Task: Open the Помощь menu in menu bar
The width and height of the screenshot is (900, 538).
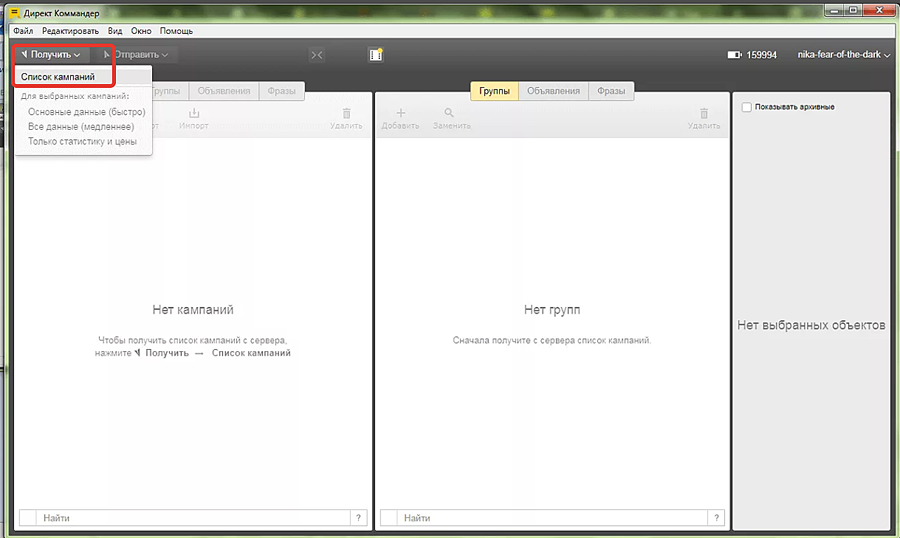Action: (x=176, y=31)
